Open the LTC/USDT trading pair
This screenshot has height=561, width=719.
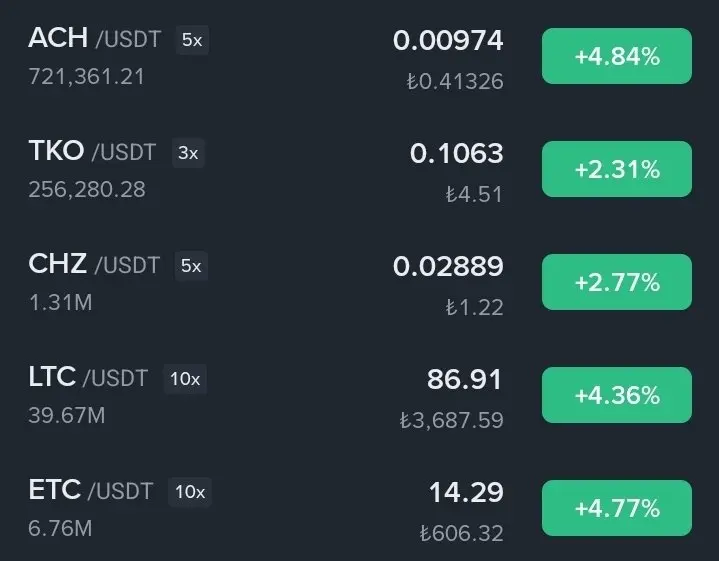pos(88,378)
